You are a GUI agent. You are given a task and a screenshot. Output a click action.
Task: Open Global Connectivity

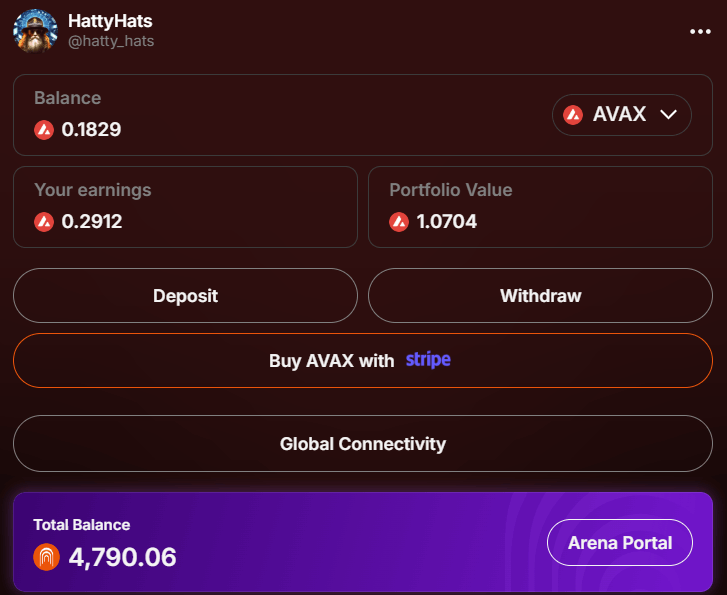pos(363,443)
